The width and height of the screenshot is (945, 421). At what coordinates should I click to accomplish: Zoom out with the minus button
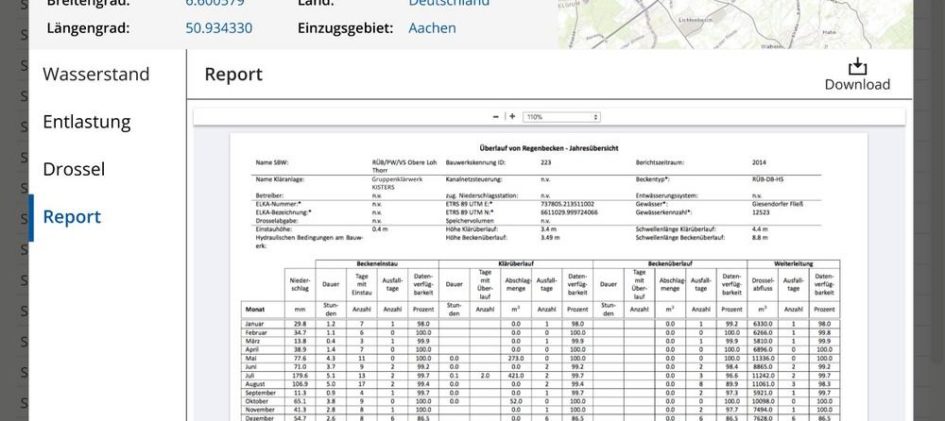(x=496, y=116)
